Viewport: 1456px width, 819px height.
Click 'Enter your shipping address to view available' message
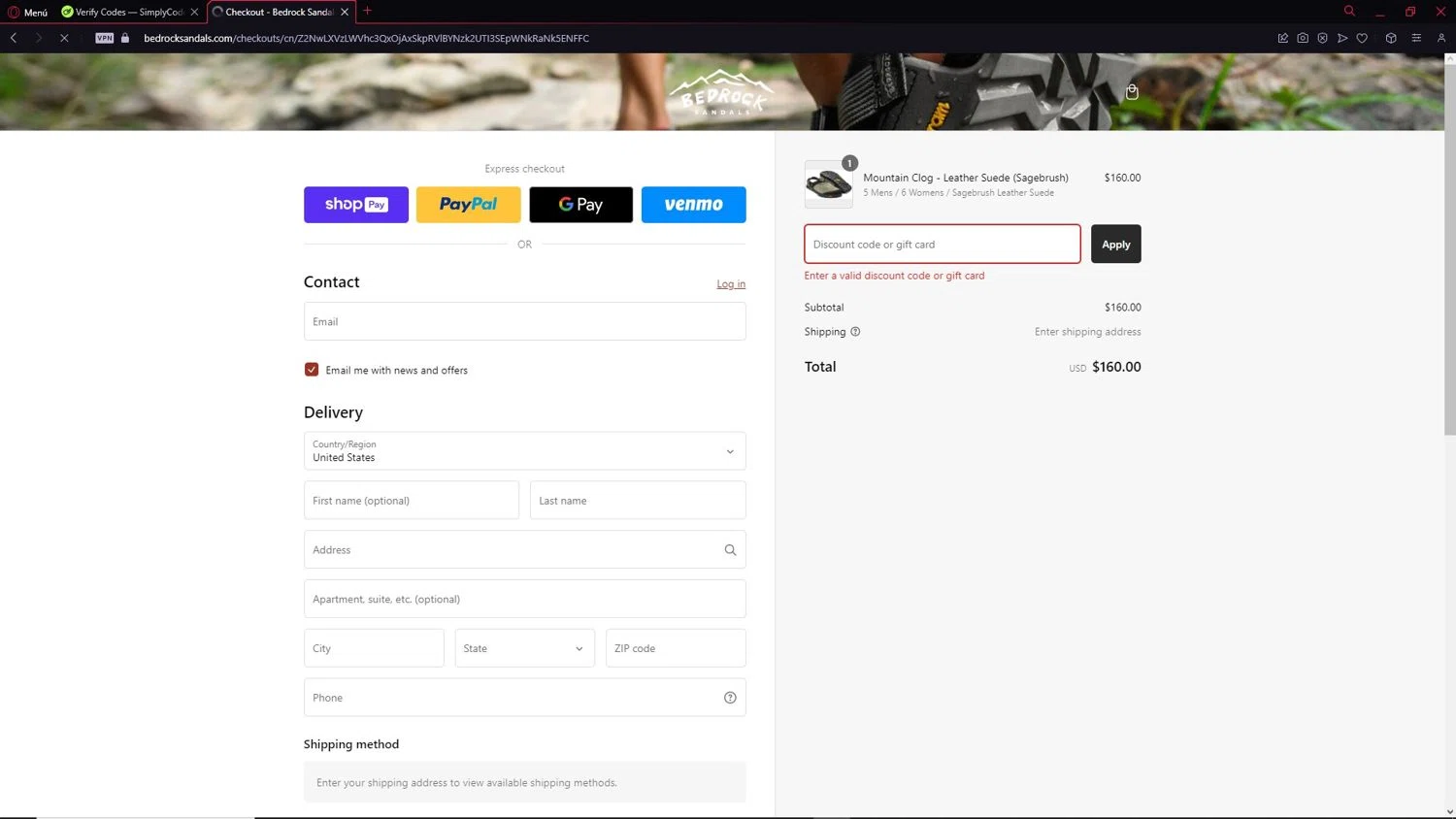(467, 783)
